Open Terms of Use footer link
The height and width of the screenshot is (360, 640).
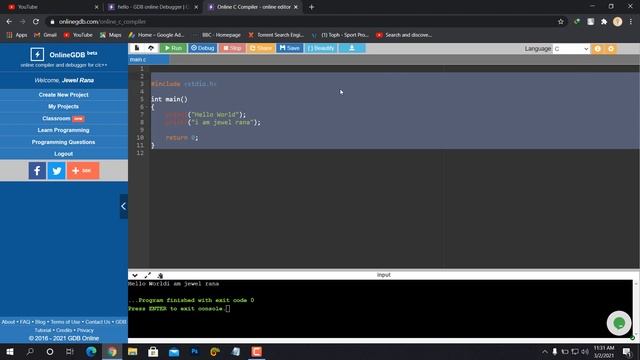pos(65,322)
